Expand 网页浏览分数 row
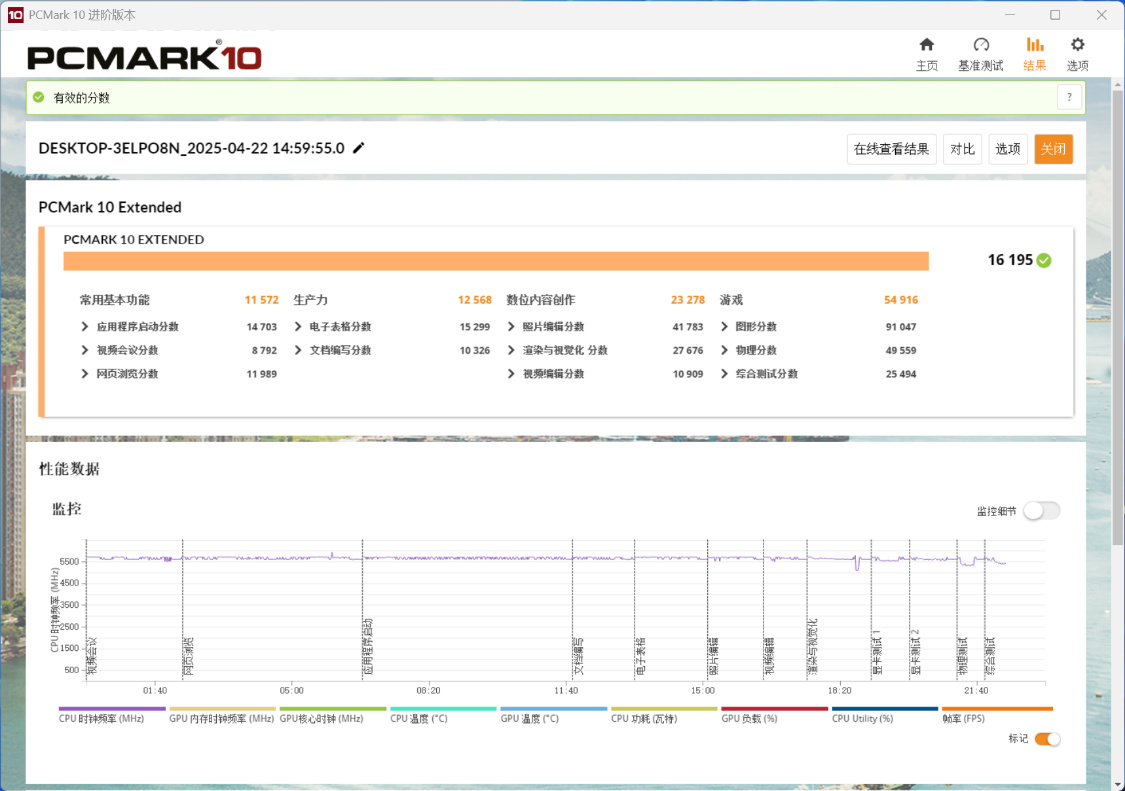The width and height of the screenshot is (1125, 791). 85,374
